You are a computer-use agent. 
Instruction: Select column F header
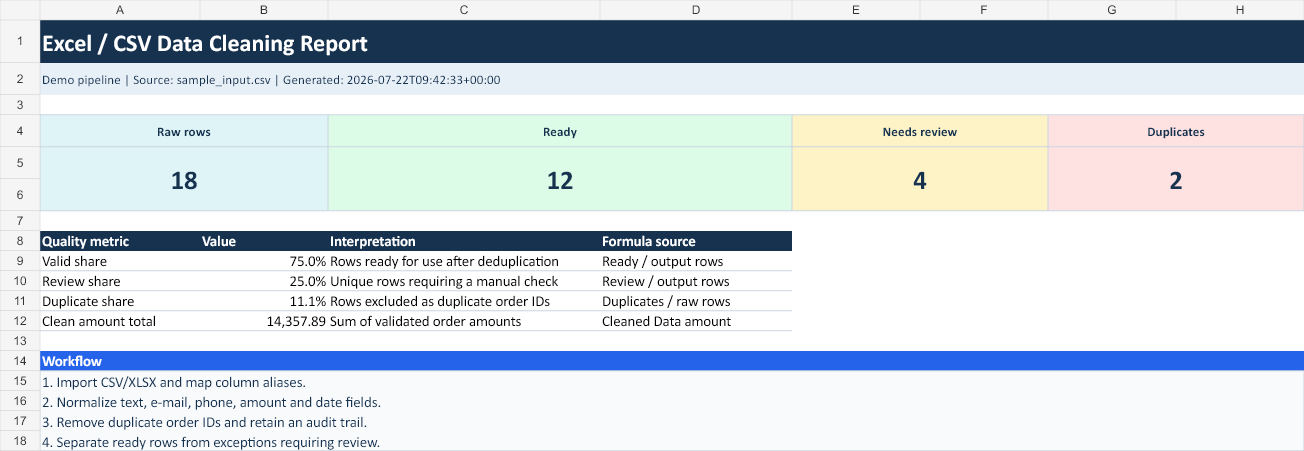984,9
